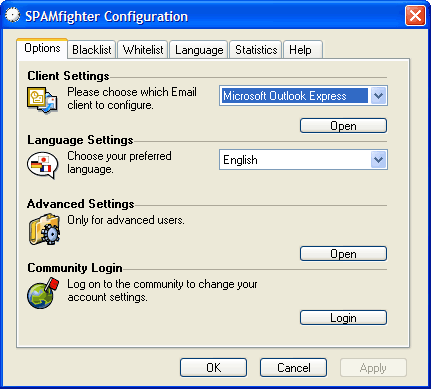431x389 pixels.
Task: Click the 'Language Settings' heading
Action: [80, 140]
